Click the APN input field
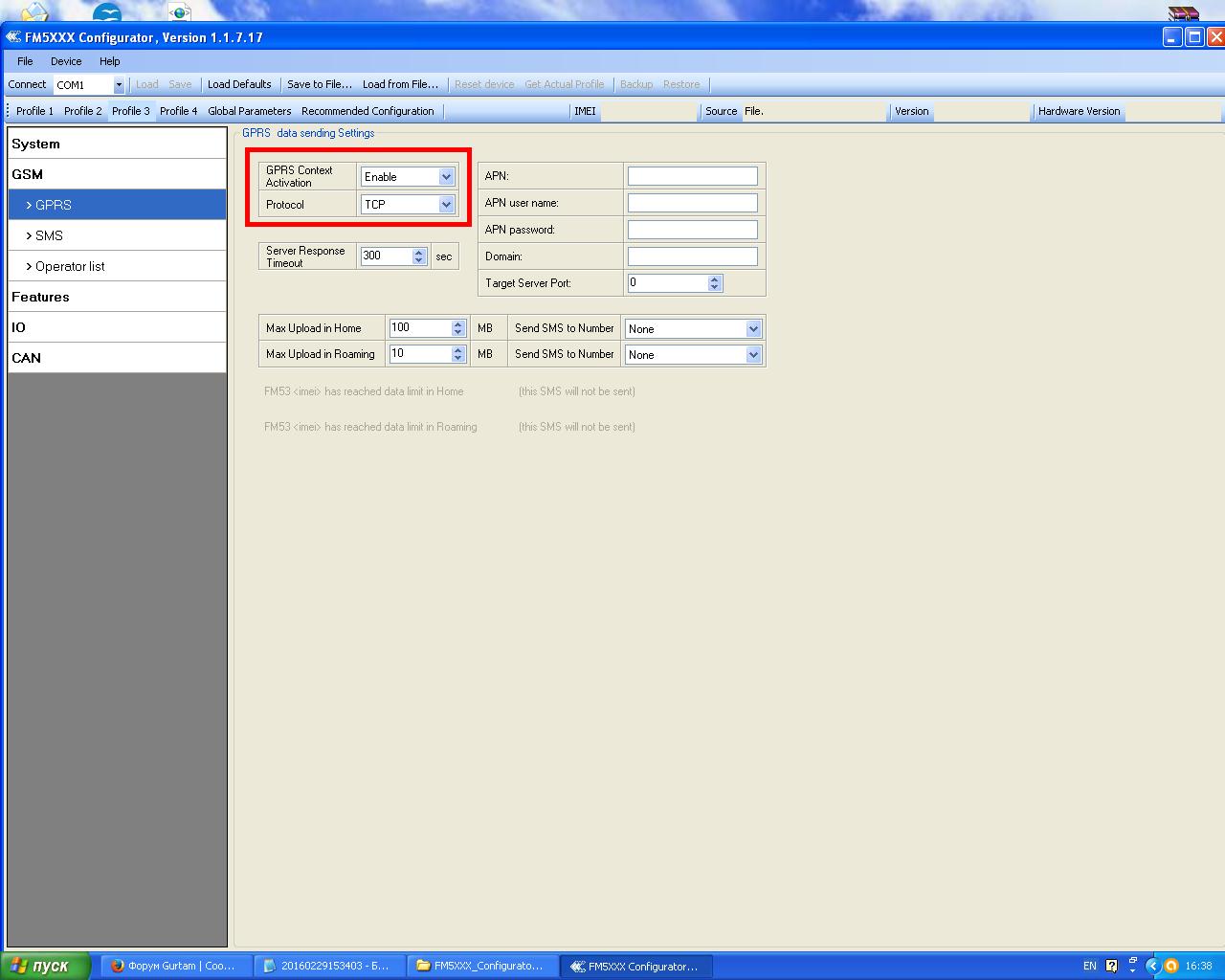Image resolution: width=1225 pixels, height=980 pixels. coord(692,176)
